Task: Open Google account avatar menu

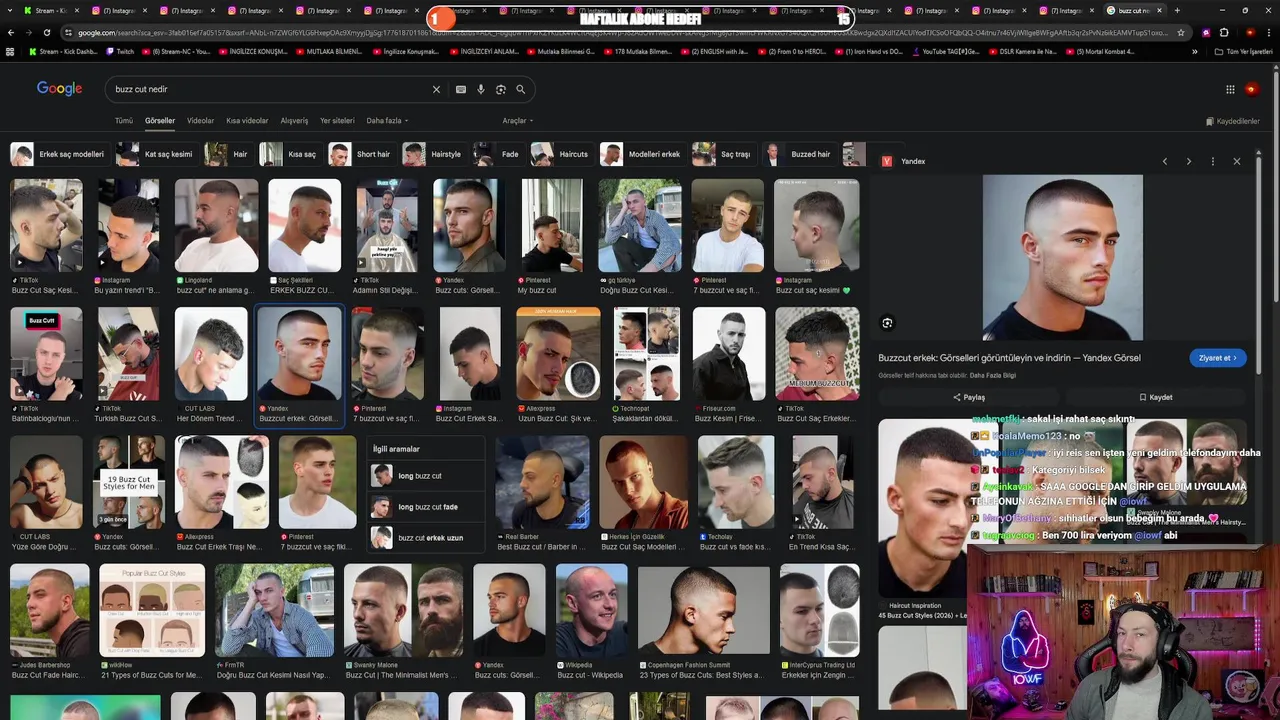Action: click(x=1251, y=89)
